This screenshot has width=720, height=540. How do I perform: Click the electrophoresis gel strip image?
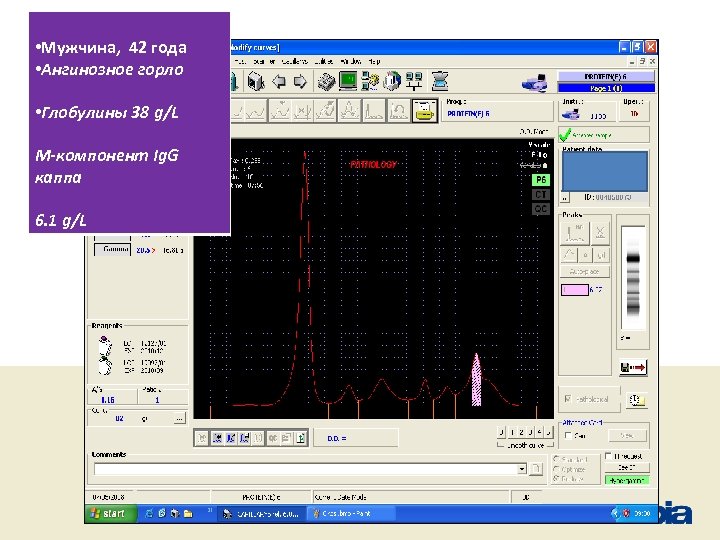(633, 277)
